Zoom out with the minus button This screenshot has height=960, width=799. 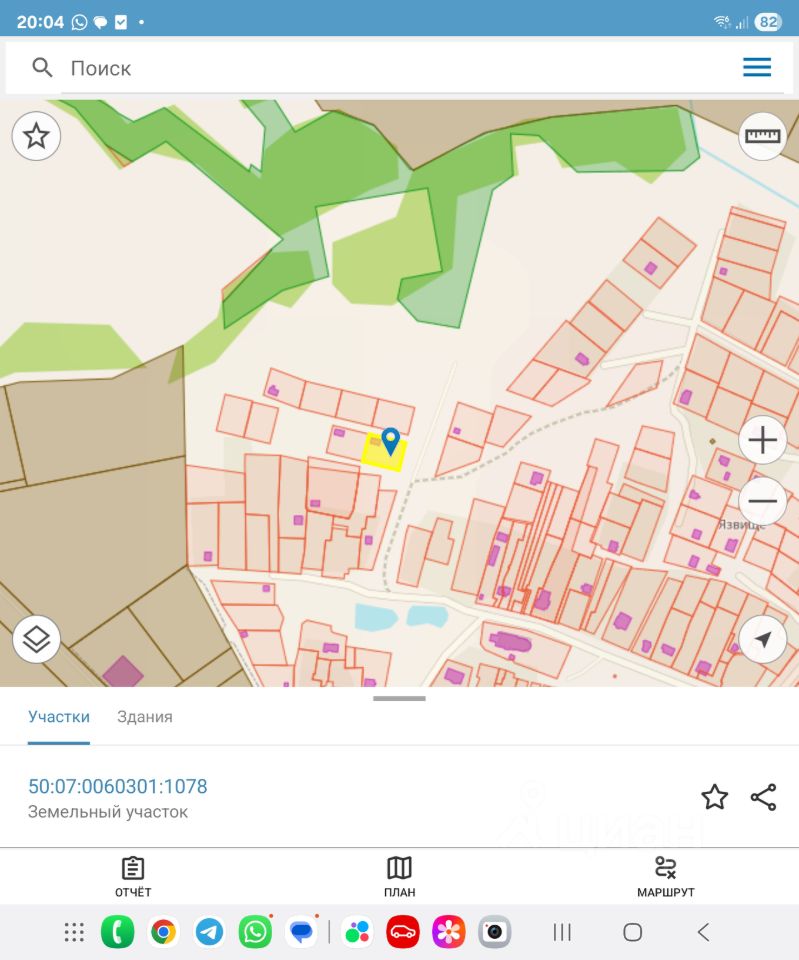762,501
